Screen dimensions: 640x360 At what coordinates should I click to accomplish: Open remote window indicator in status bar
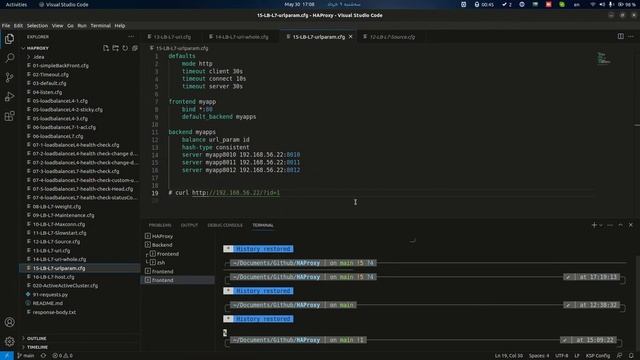coord(7,356)
